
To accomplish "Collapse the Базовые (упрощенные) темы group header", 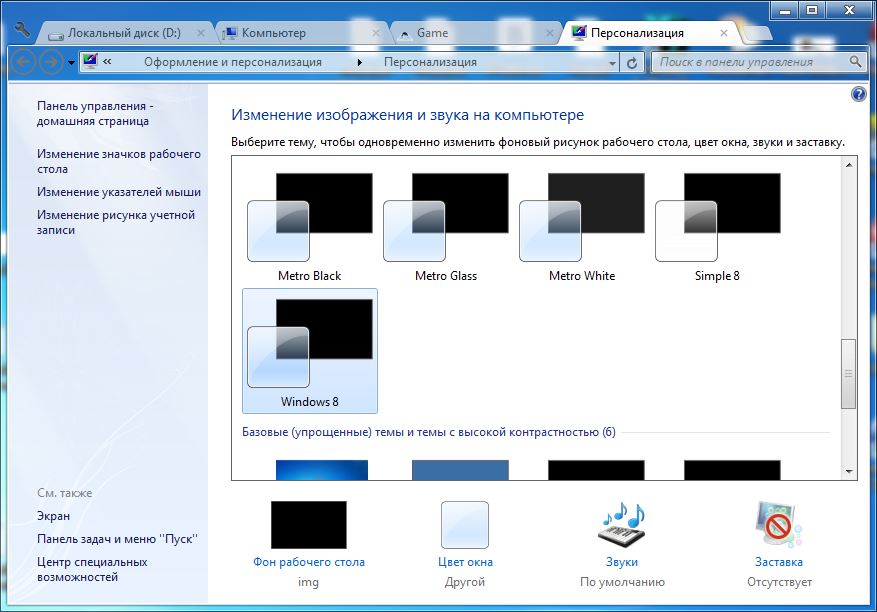I will [428, 432].
